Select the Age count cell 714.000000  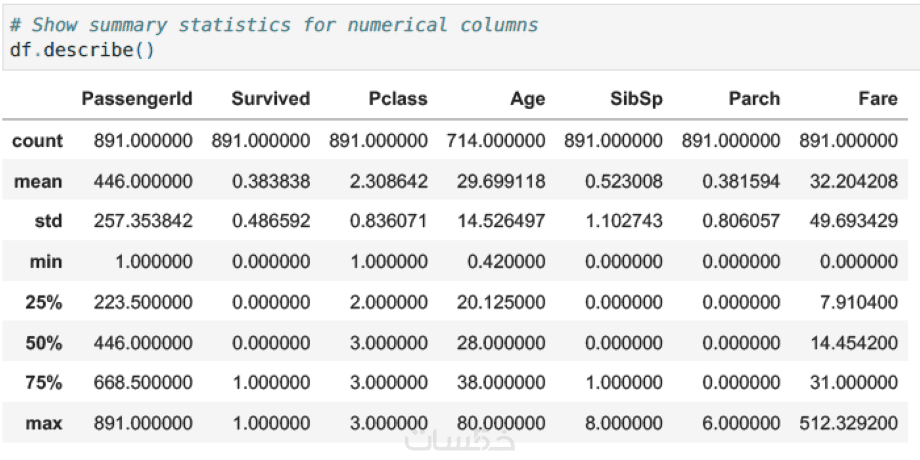[496, 141]
